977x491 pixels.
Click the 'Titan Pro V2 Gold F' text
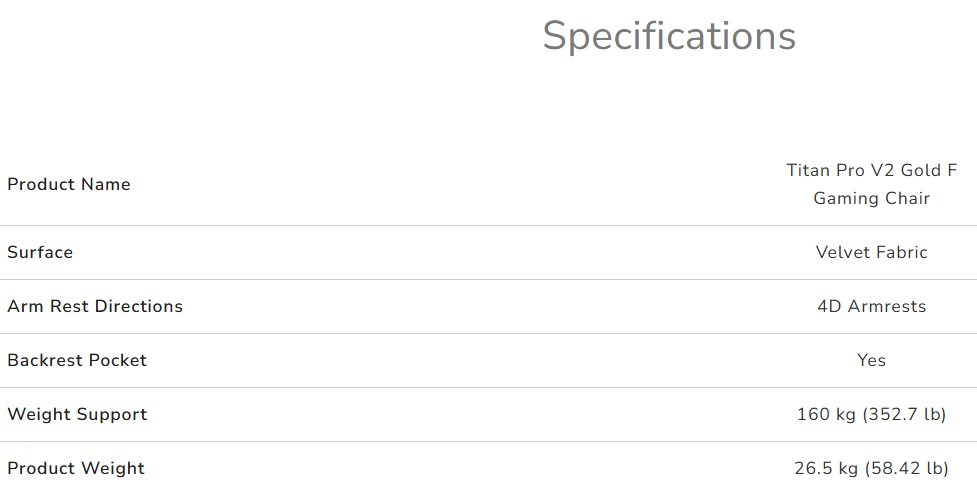coord(872,170)
